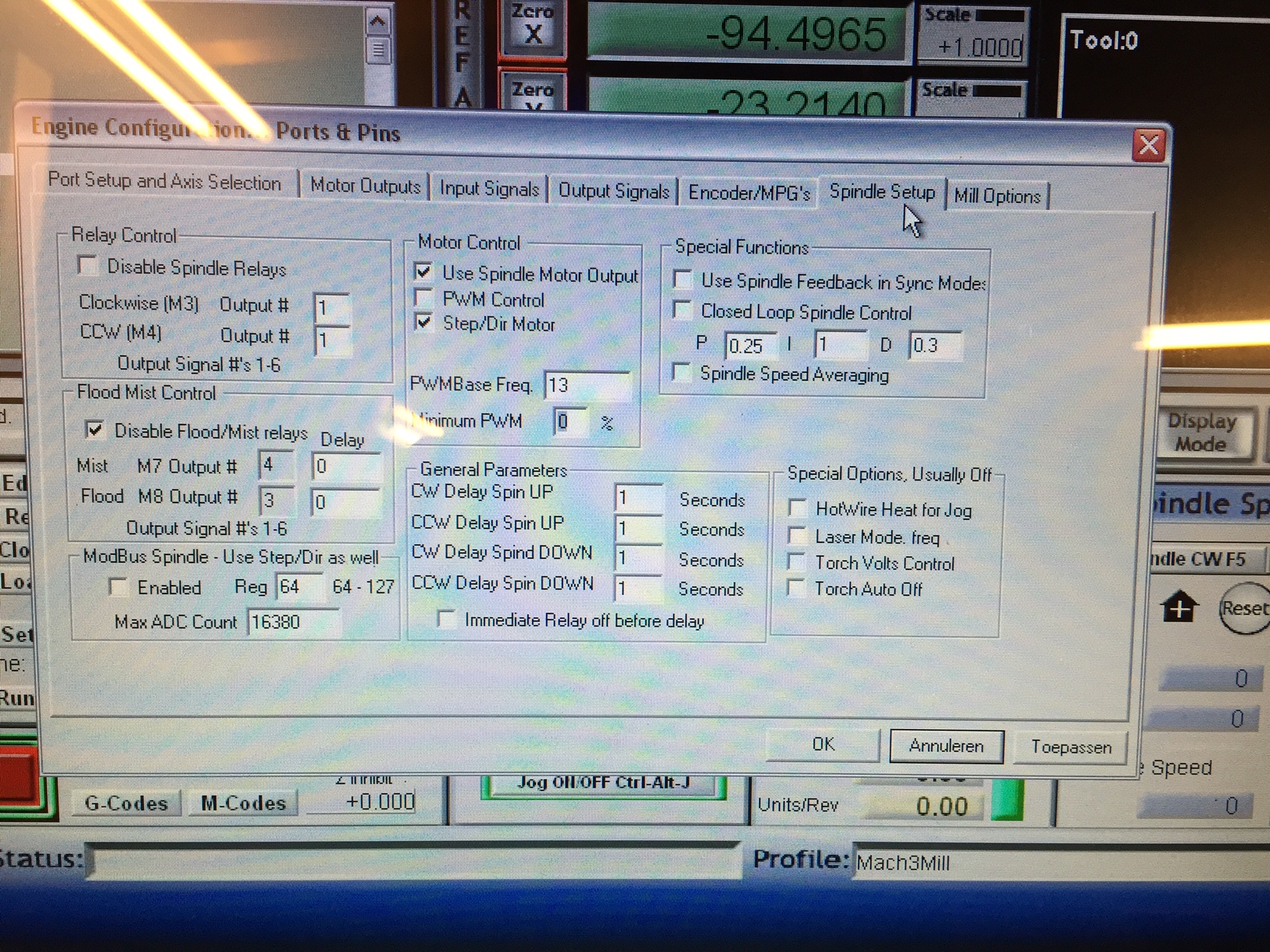Viewport: 1270px width, 952px height.
Task: Go to the Mill Options tab
Action: [997, 196]
